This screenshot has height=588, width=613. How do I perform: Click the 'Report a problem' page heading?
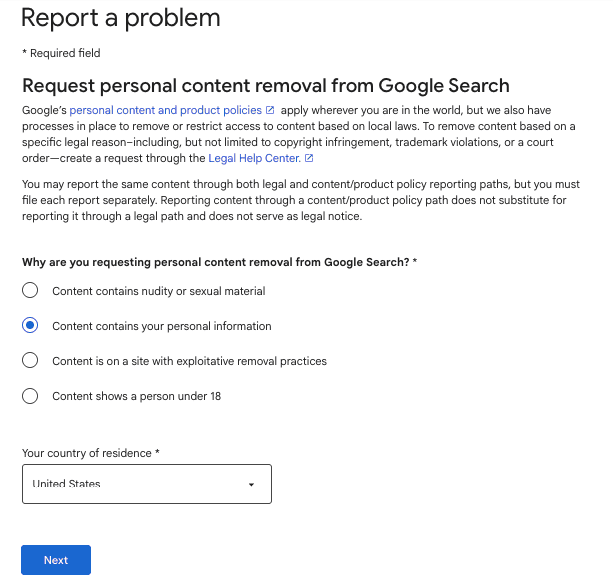pos(120,18)
